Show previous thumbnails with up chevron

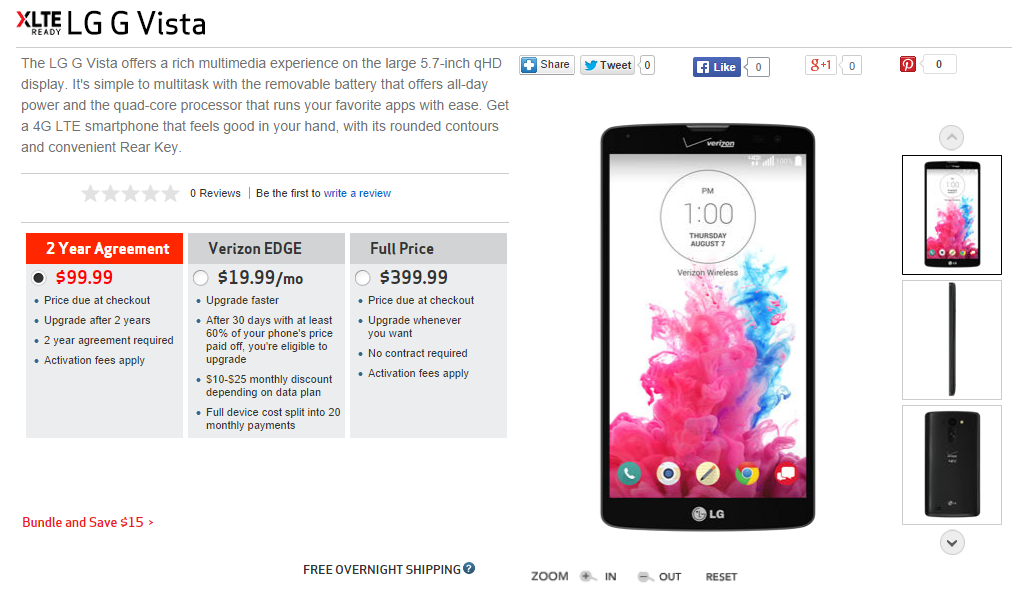951,137
